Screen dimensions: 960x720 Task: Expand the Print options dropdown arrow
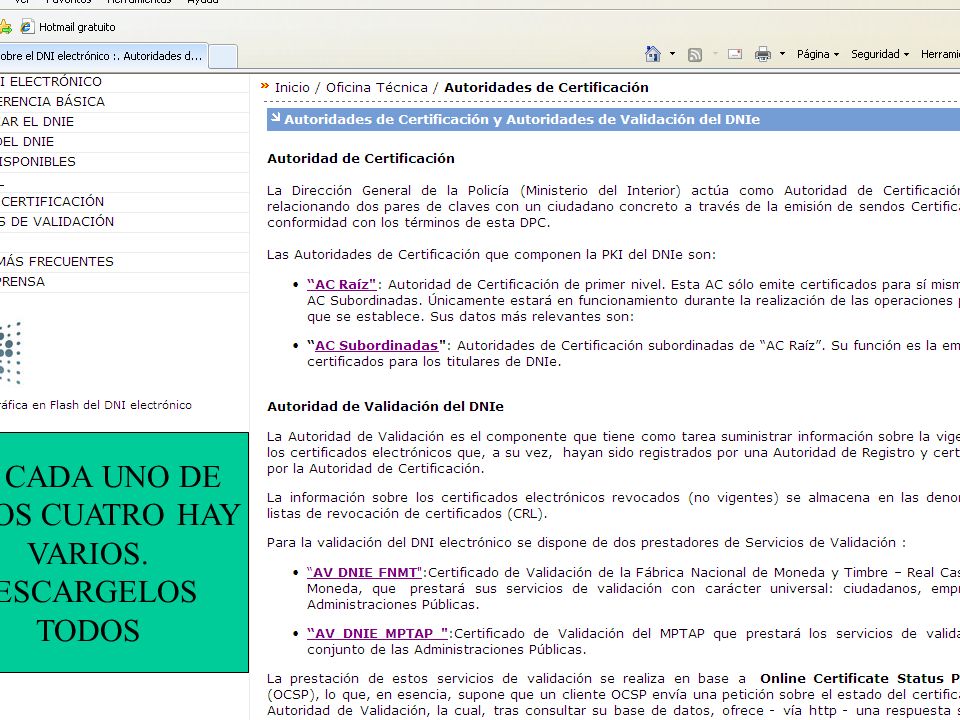pos(782,54)
